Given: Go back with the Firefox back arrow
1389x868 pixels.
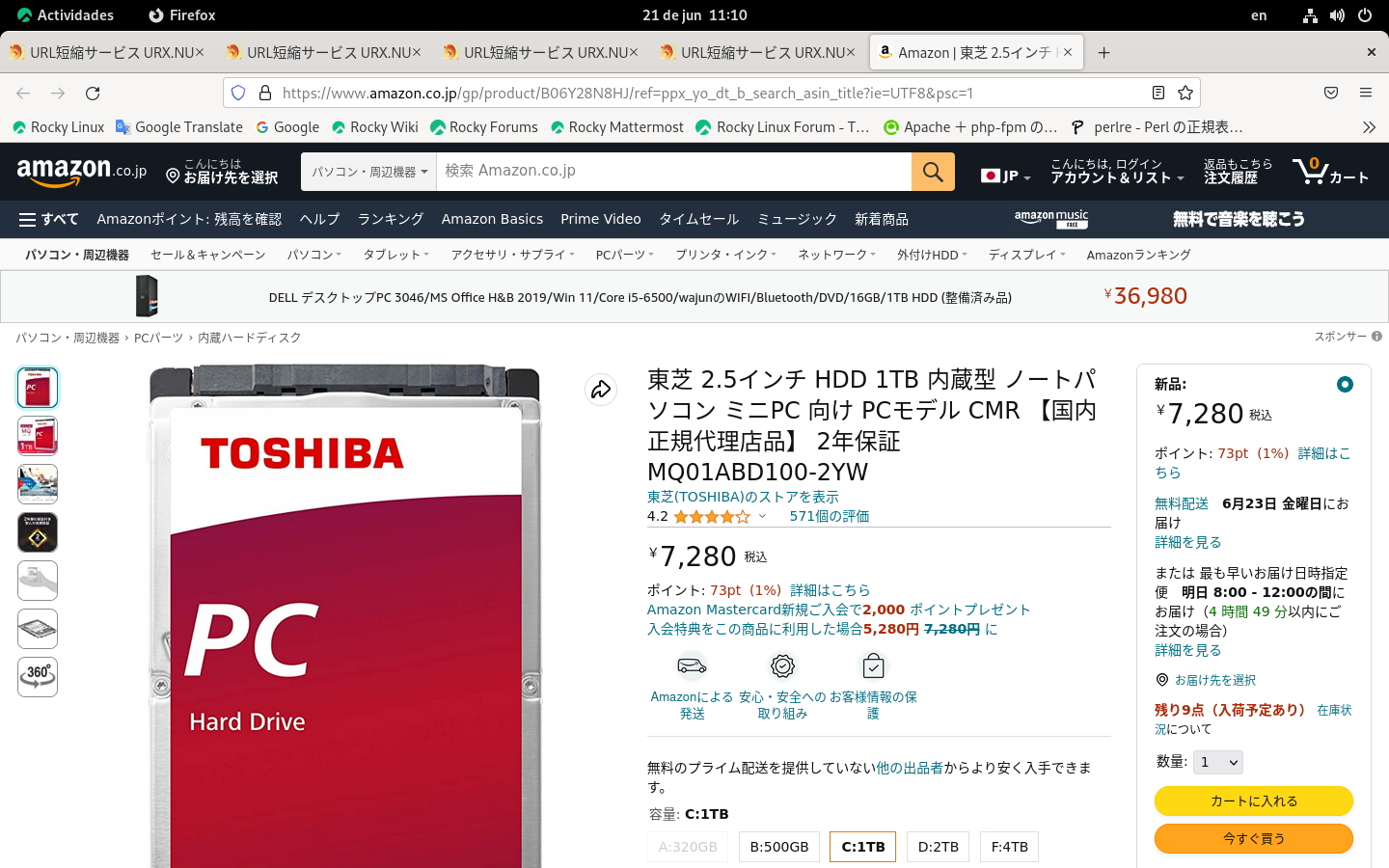Looking at the screenshot, I should tap(23, 94).
